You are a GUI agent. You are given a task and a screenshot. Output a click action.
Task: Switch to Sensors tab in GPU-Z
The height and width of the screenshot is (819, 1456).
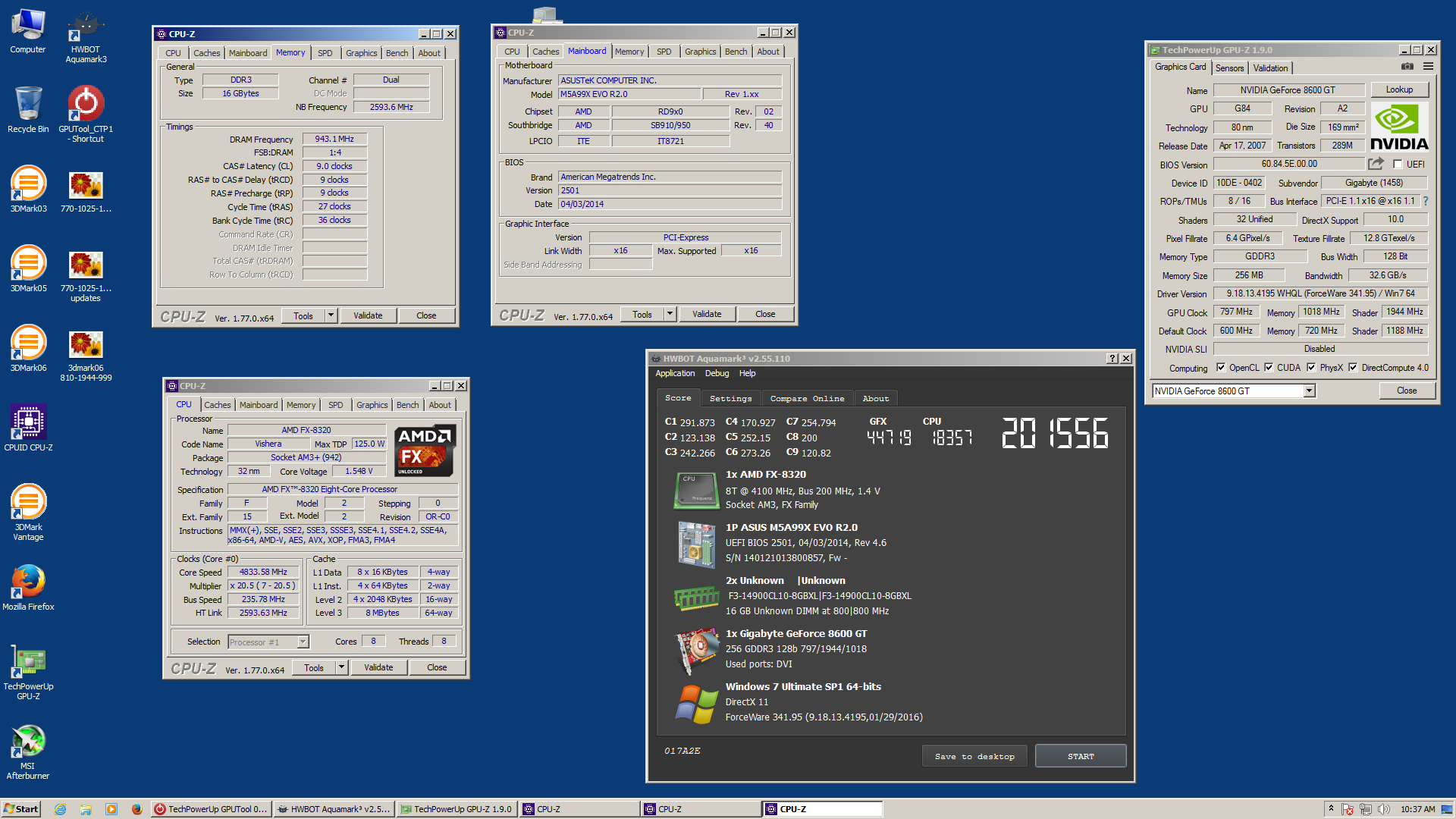click(x=1229, y=68)
